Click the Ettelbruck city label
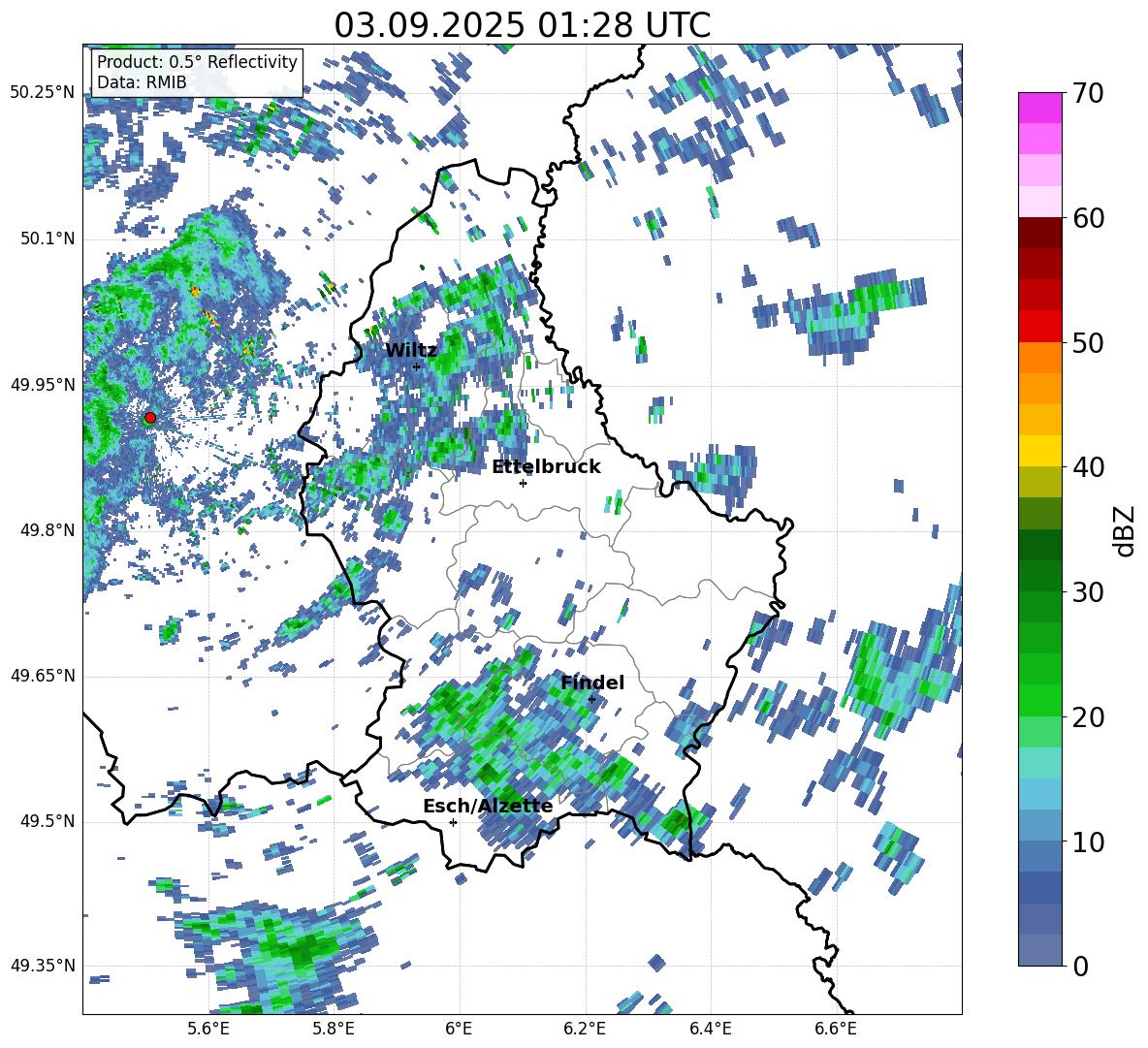Image resolution: width=1148 pixels, height=1048 pixels. [546, 467]
